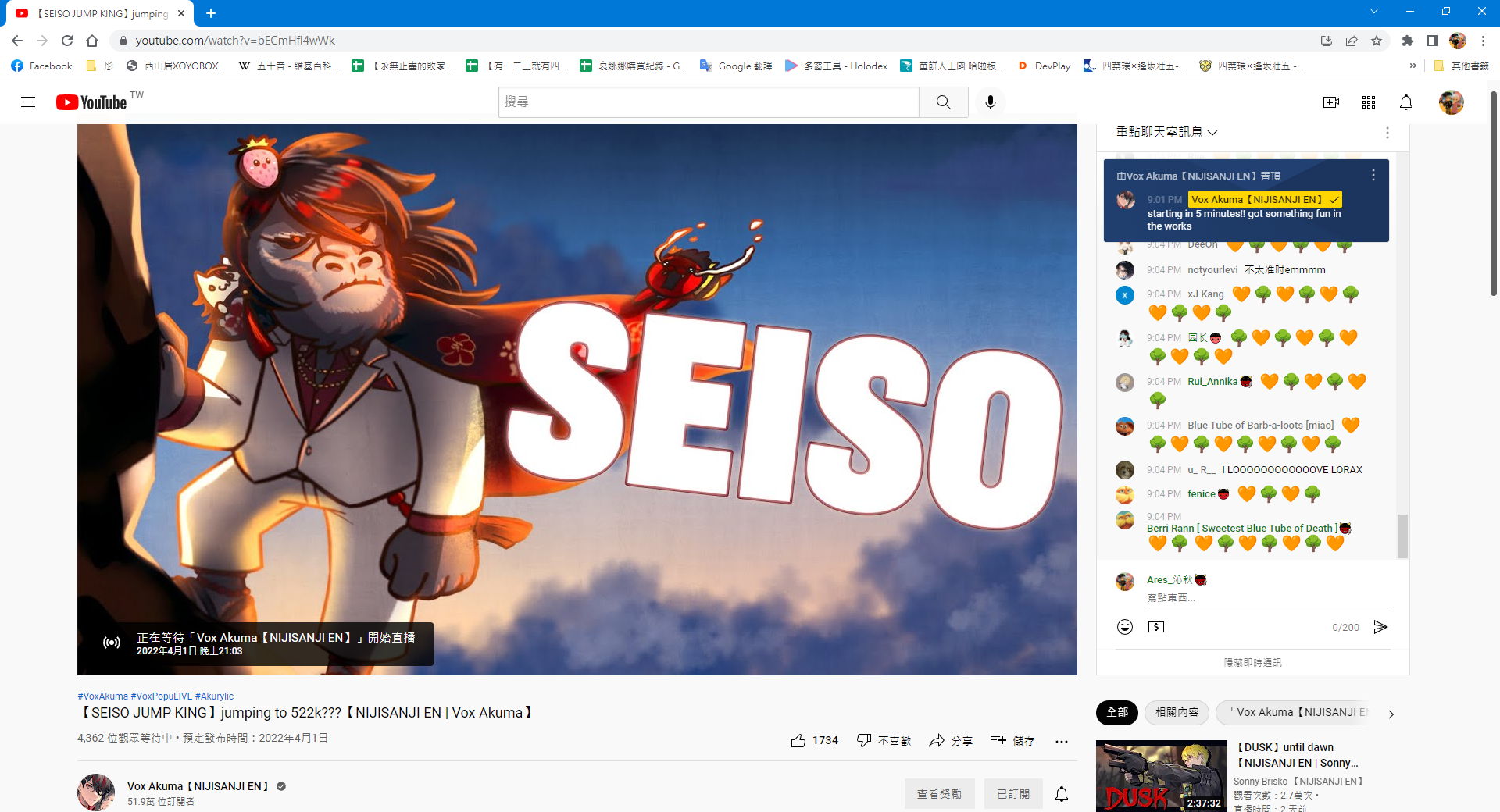The width and height of the screenshot is (1500, 812).
Task: Click the SEISO video player area
Action: pos(577,399)
